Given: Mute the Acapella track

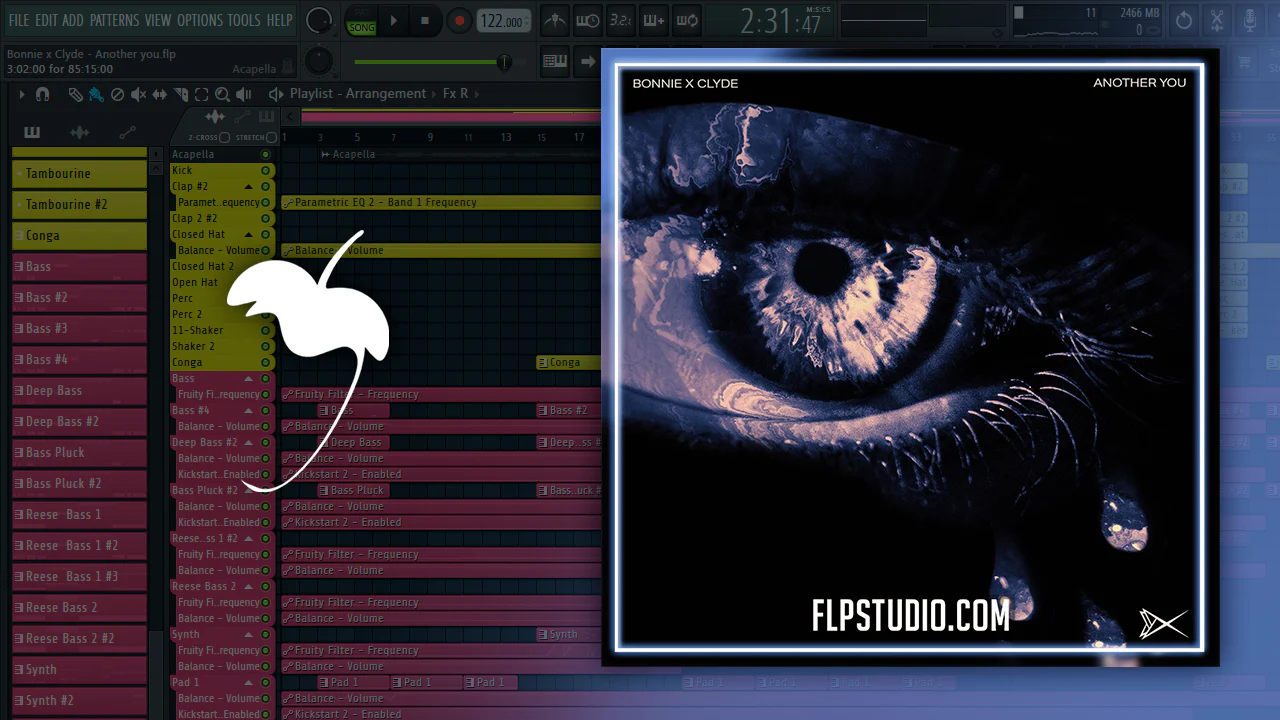Looking at the screenshot, I should (265, 154).
